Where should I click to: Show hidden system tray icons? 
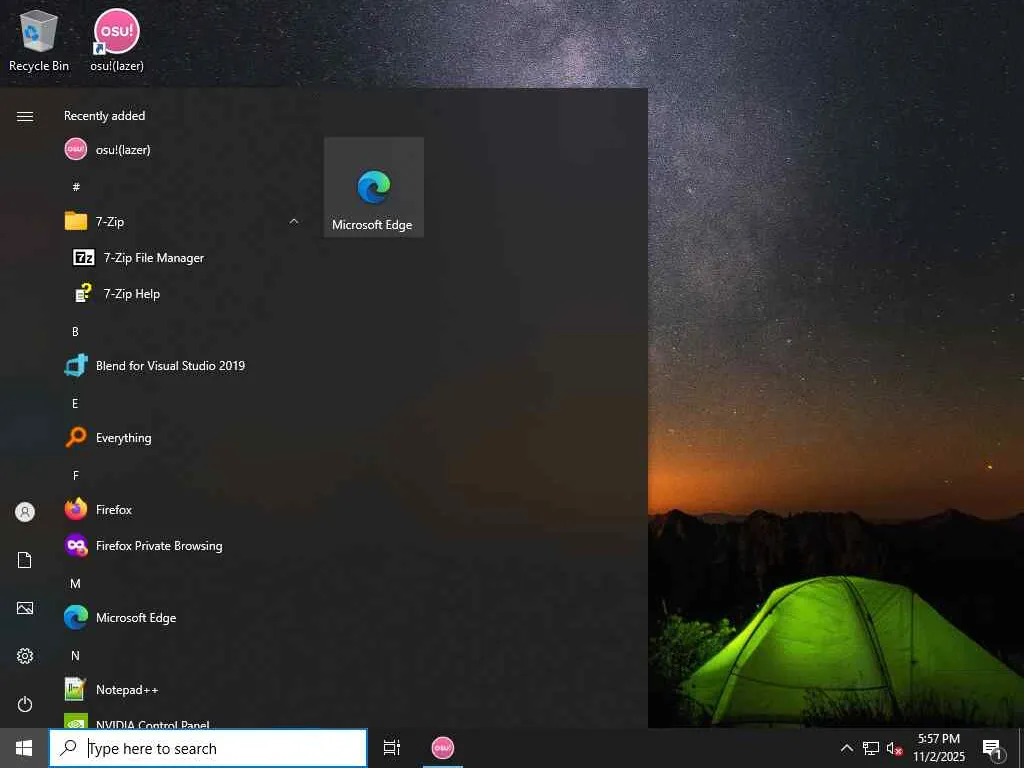[x=846, y=748]
